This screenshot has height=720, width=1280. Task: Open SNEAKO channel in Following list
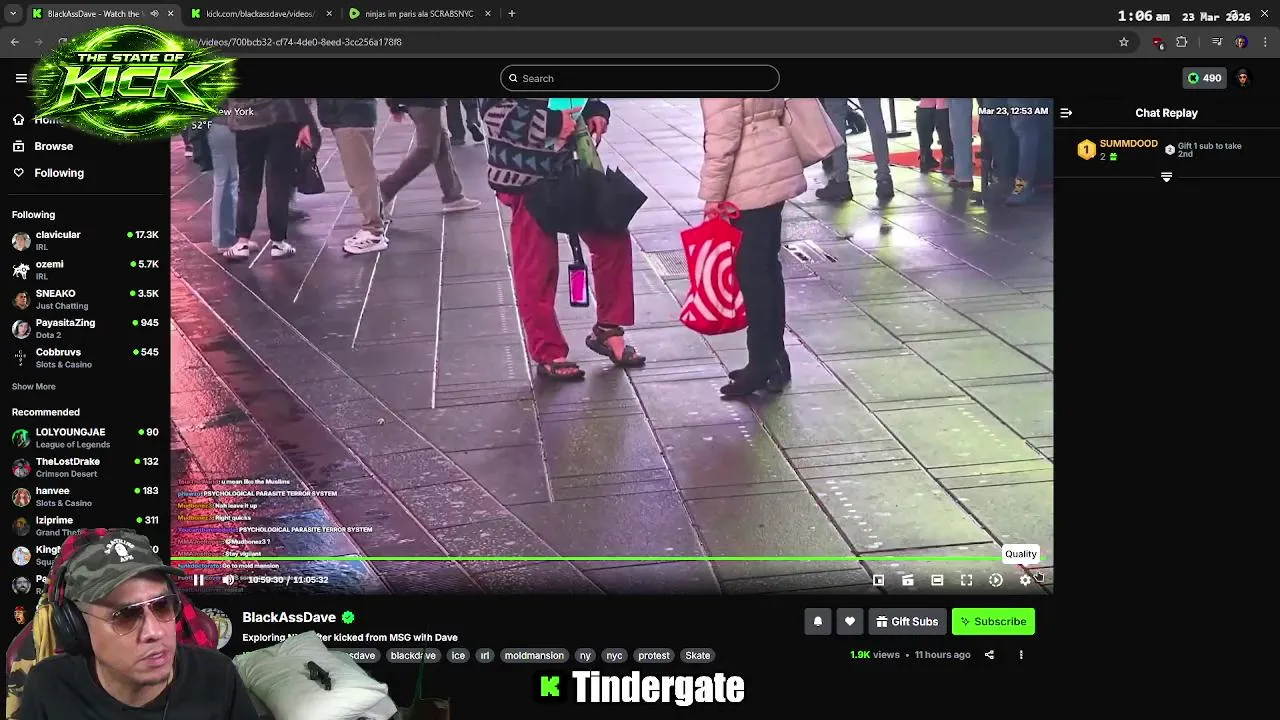(85, 299)
